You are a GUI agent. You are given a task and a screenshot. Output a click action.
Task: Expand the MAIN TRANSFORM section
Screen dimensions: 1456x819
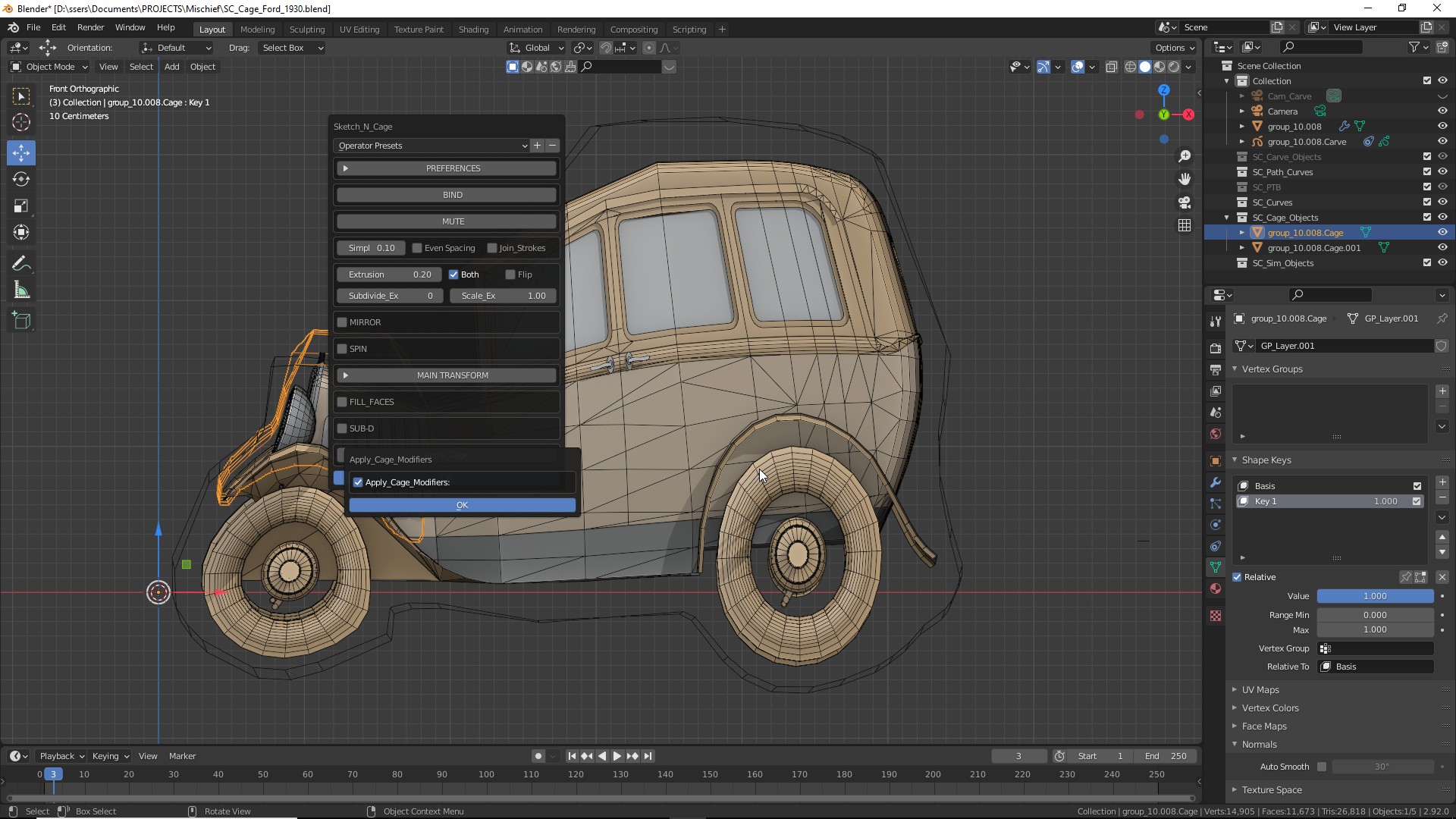[447, 375]
